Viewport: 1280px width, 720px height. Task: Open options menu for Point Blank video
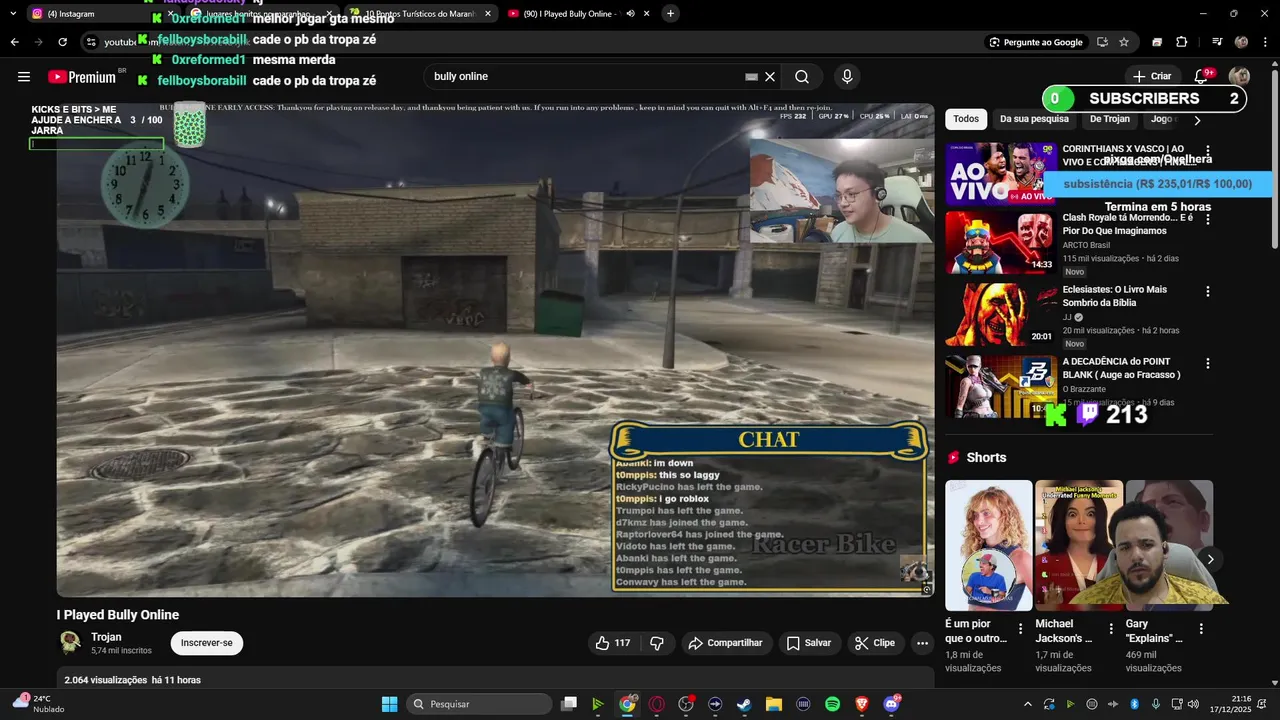[x=1207, y=364]
